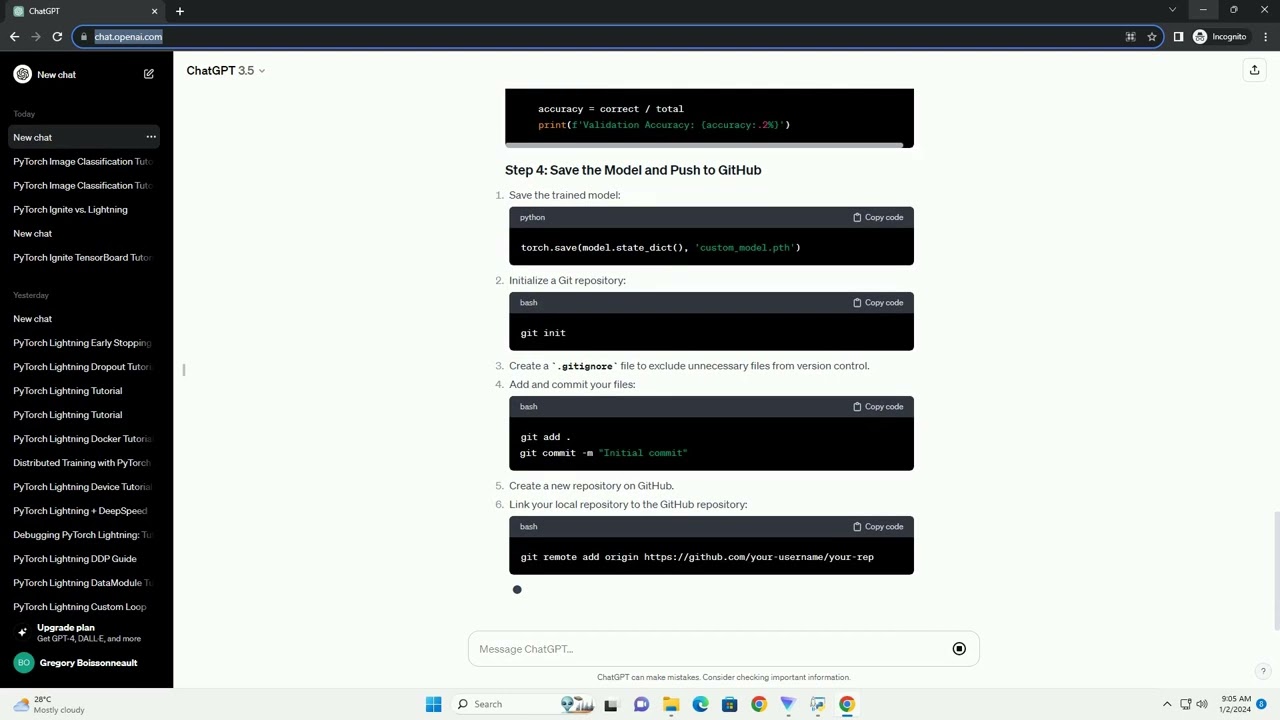1280x720 pixels.
Task: Copy code for the torch.save python block
Action: coord(878,217)
